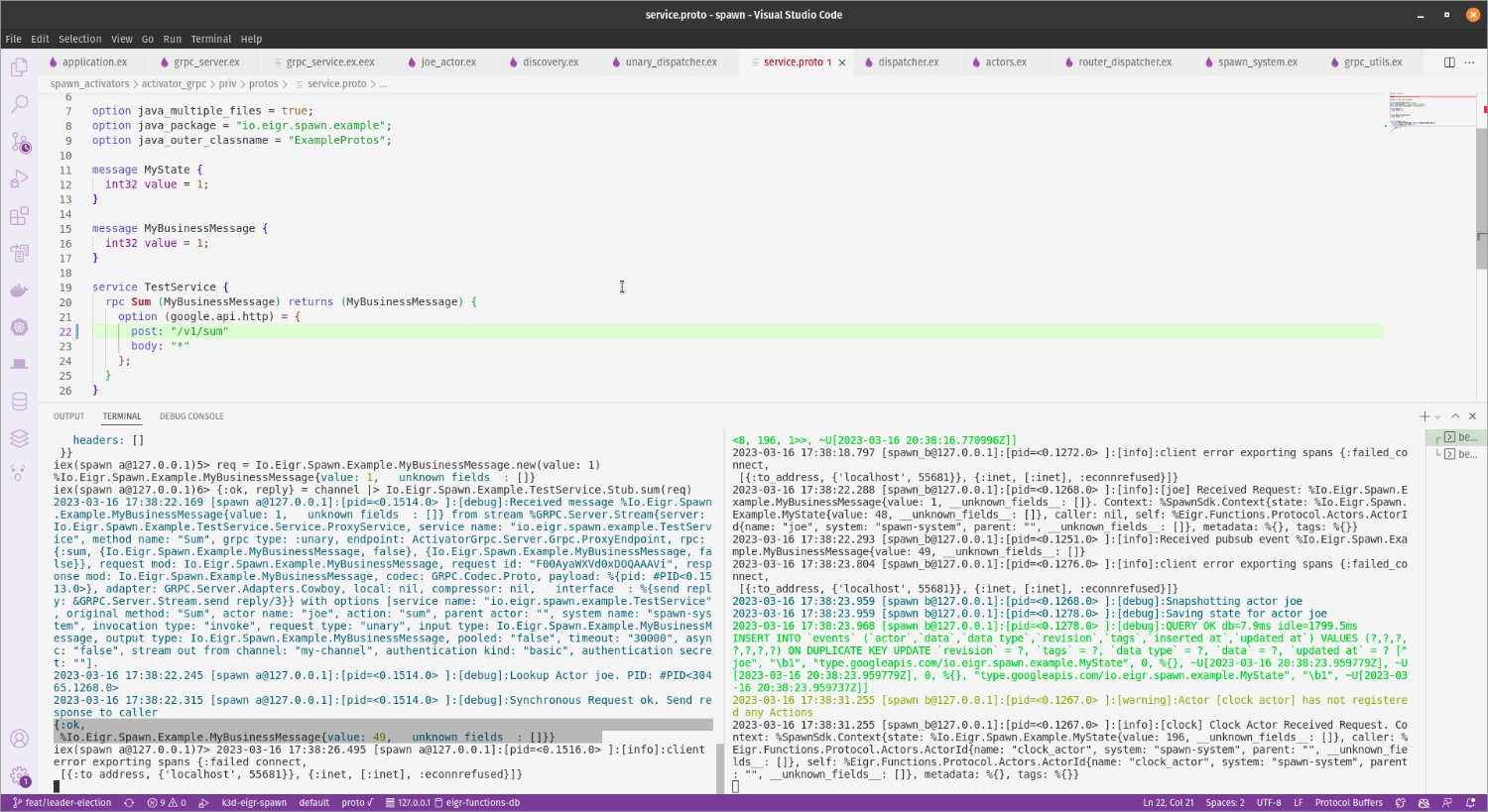This screenshot has height=812, width=1488.
Task: Open the Explorer view in activity bar
Action: click(19, 67)
